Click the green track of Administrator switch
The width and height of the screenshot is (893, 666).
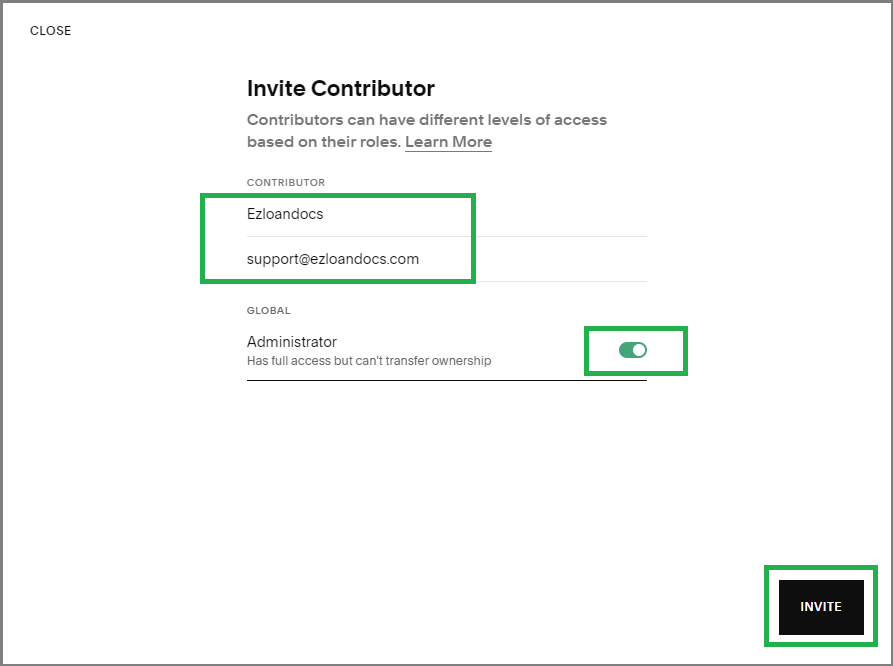pyautogui.click(x=626, y=350)
